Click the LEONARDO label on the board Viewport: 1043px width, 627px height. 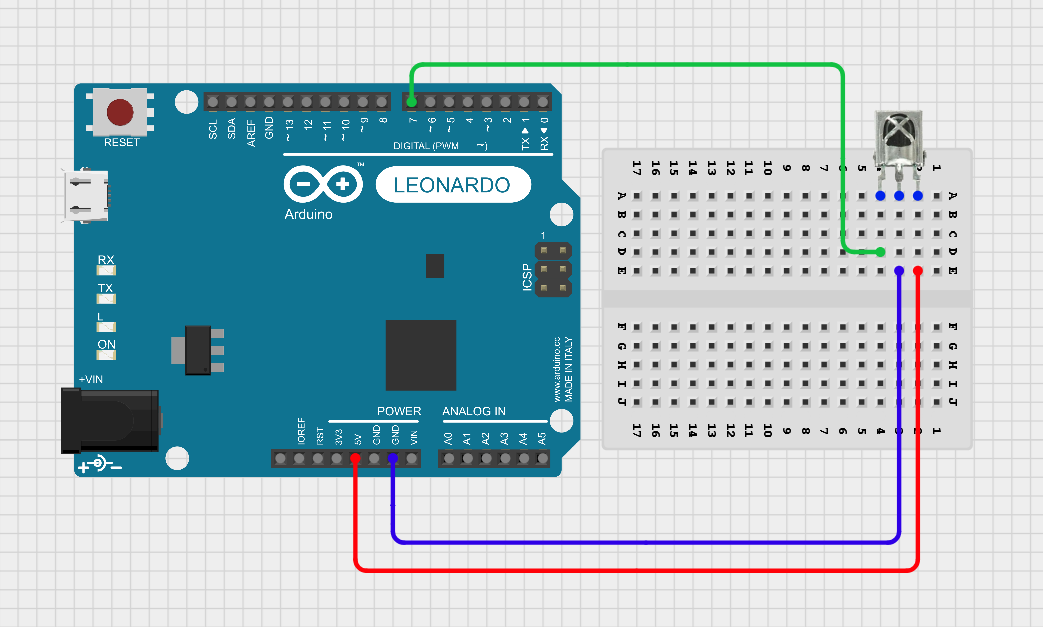pyautogui.click(x=452, y=185)
